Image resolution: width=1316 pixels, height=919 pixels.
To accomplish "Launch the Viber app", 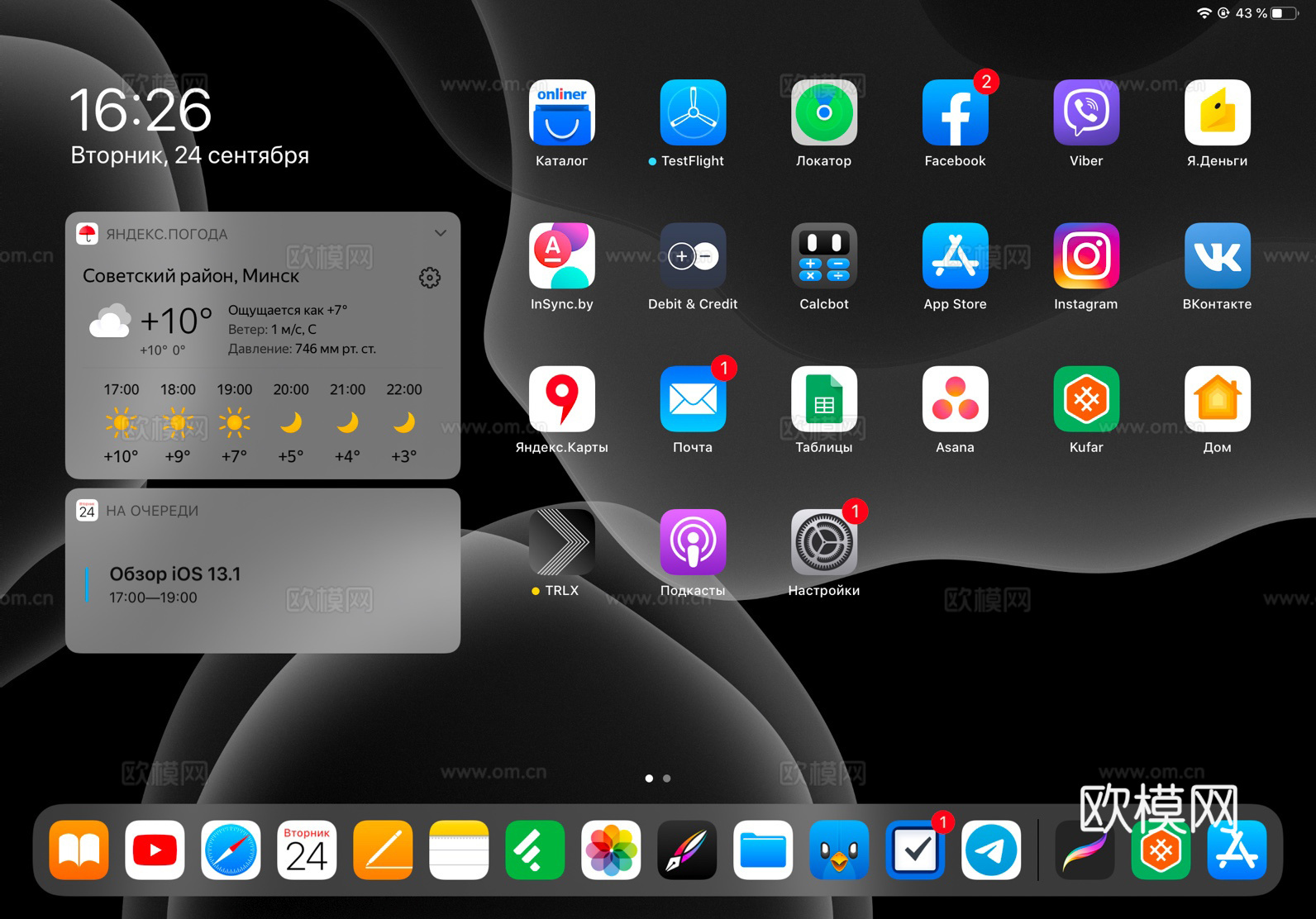I will tap(1086, 112).
